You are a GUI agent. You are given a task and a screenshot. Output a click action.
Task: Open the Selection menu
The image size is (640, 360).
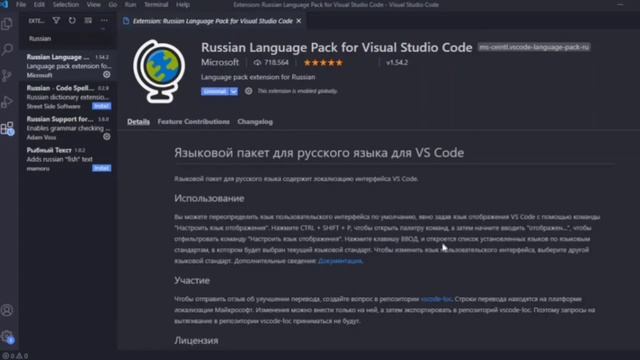coord(66,4)
